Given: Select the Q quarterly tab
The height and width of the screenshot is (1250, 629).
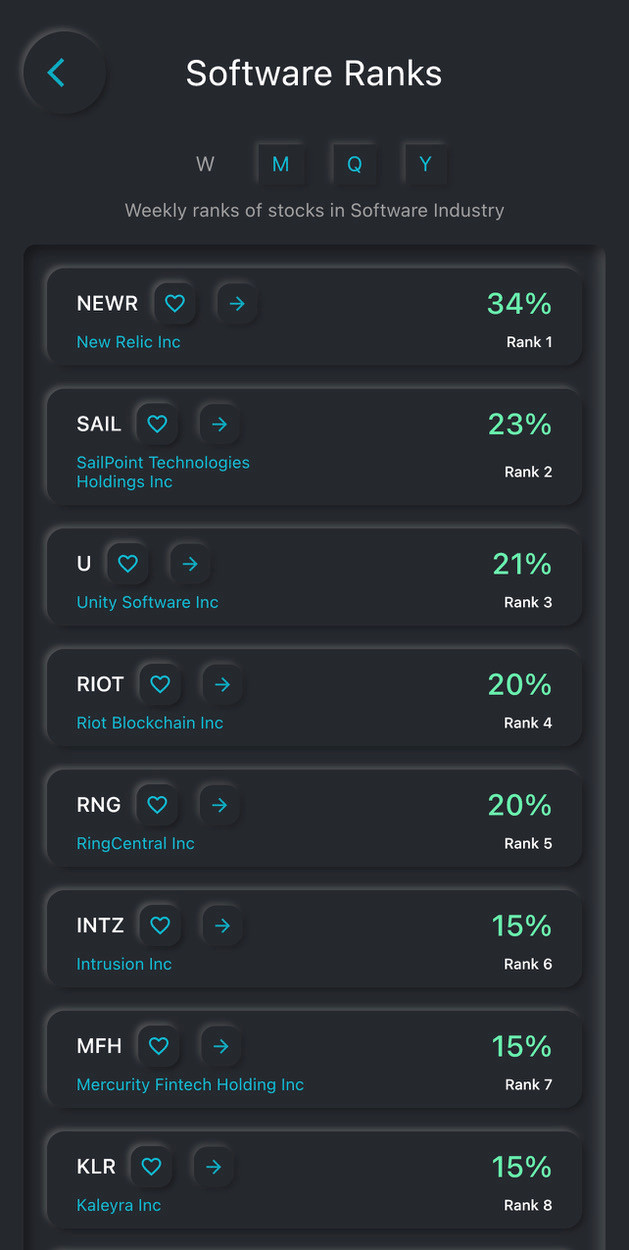Looking at the screenshot, I should [x=354, y=164].
